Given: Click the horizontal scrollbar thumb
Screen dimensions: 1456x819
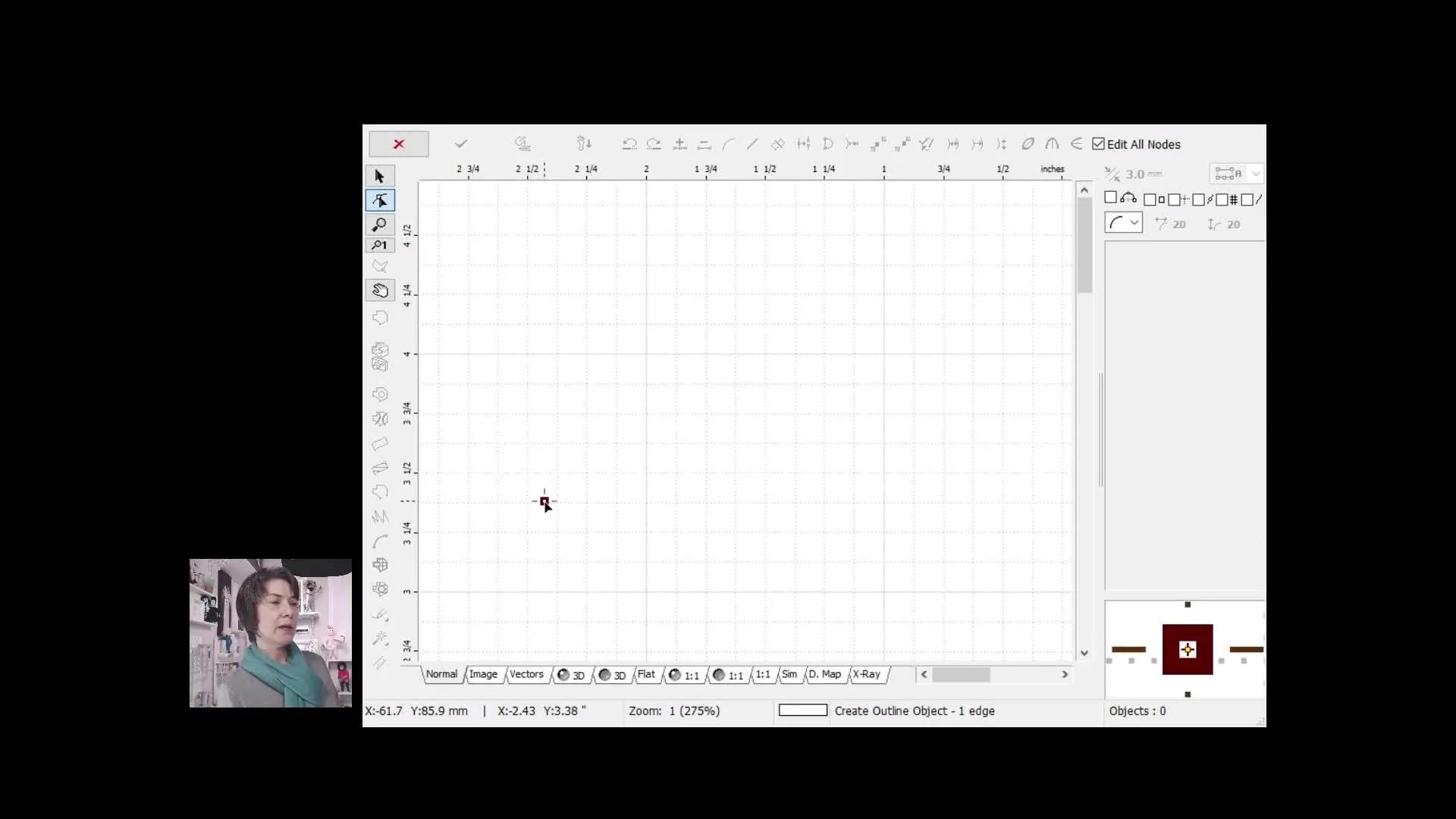Looking at the screenshot, I should coord(961,674).
